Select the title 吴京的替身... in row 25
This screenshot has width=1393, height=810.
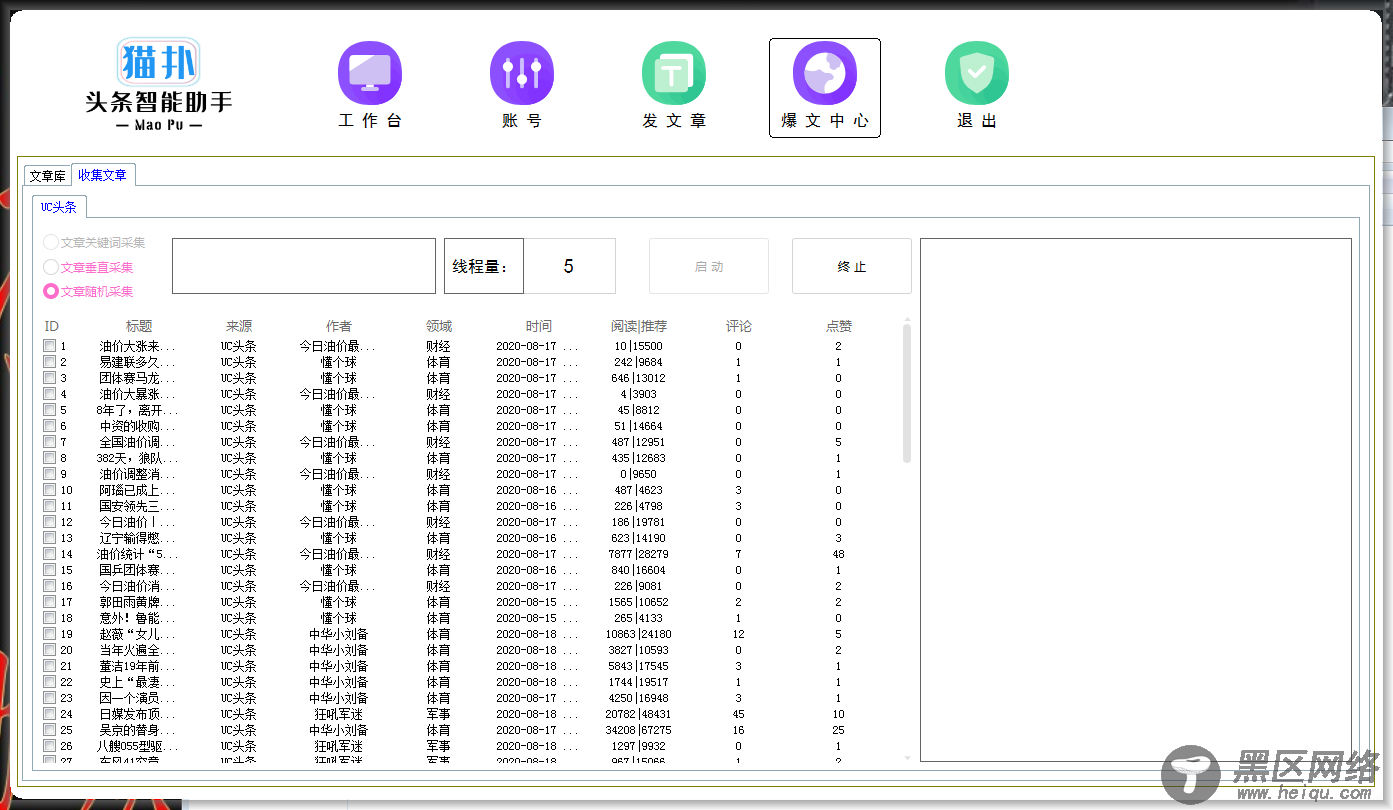click(x=138, y=730)
